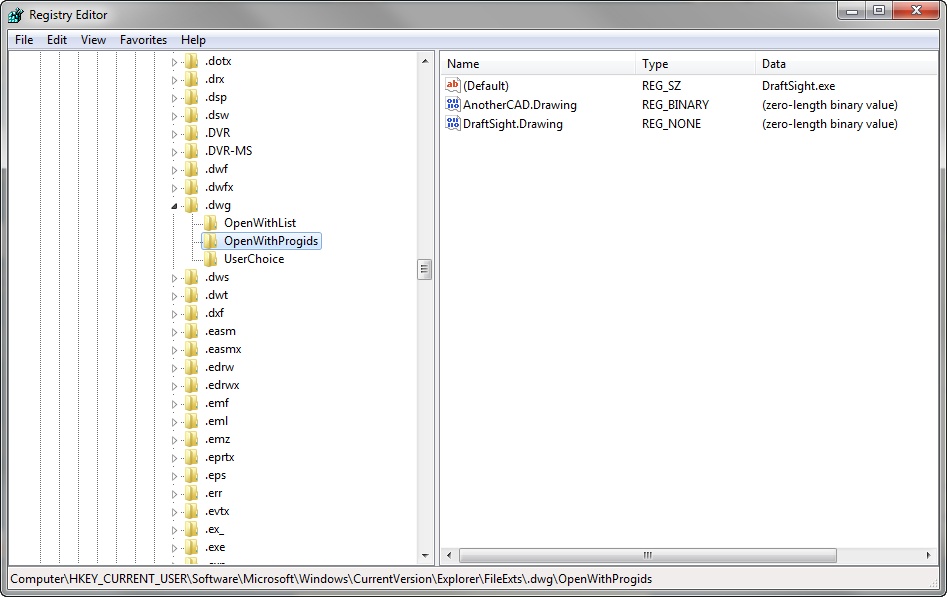
Task: Expand the .eps key
Action: coord(174,476)
